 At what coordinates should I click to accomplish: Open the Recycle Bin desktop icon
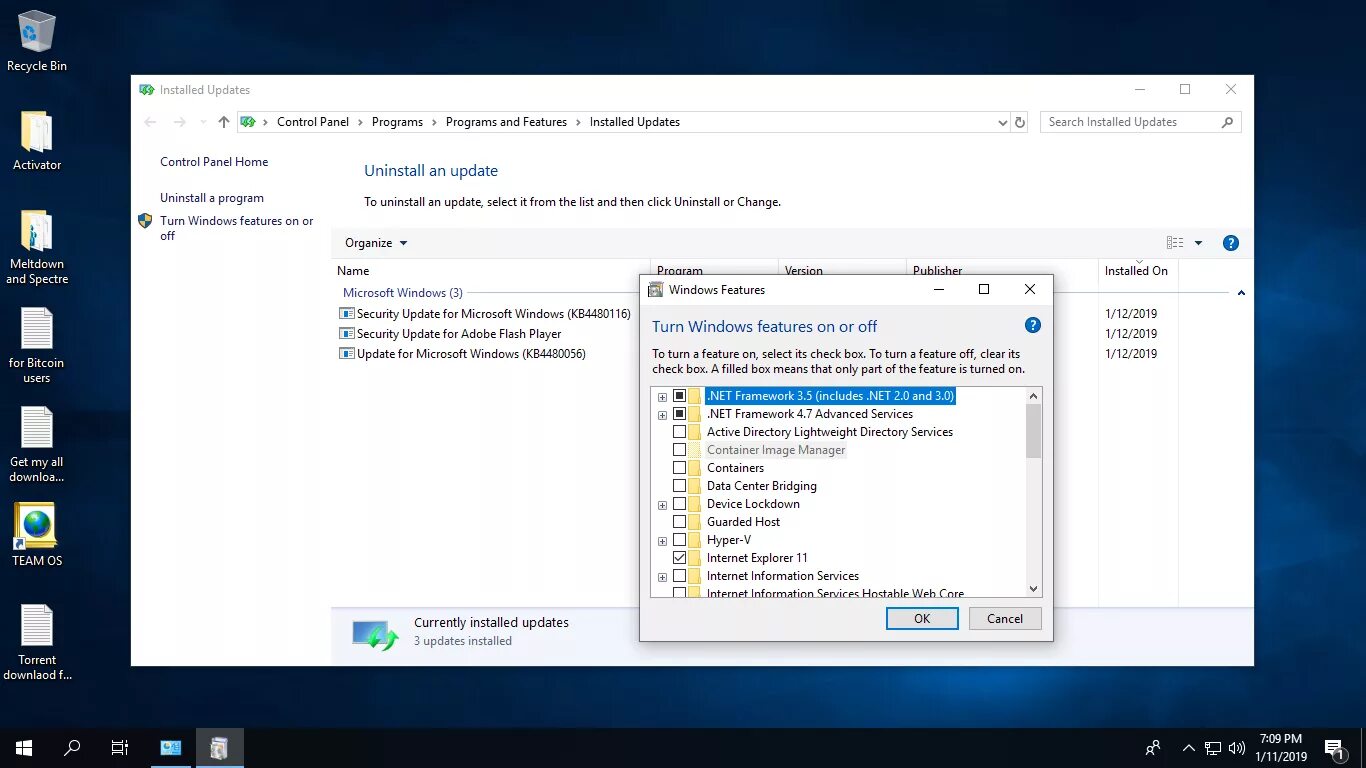click(37, 40)
